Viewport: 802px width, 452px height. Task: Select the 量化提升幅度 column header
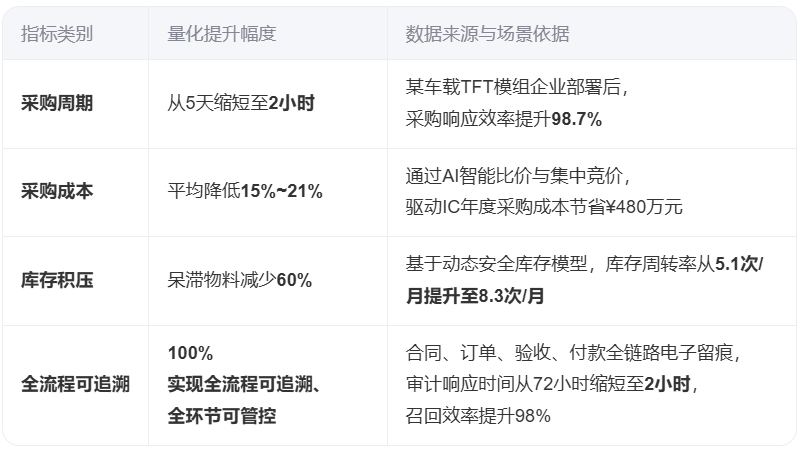[x=221, y=34]
